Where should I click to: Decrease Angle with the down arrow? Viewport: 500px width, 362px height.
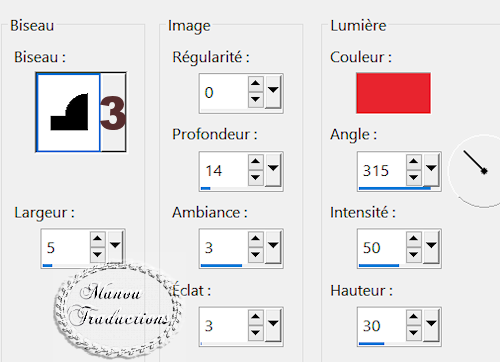[x=414, y=177]
